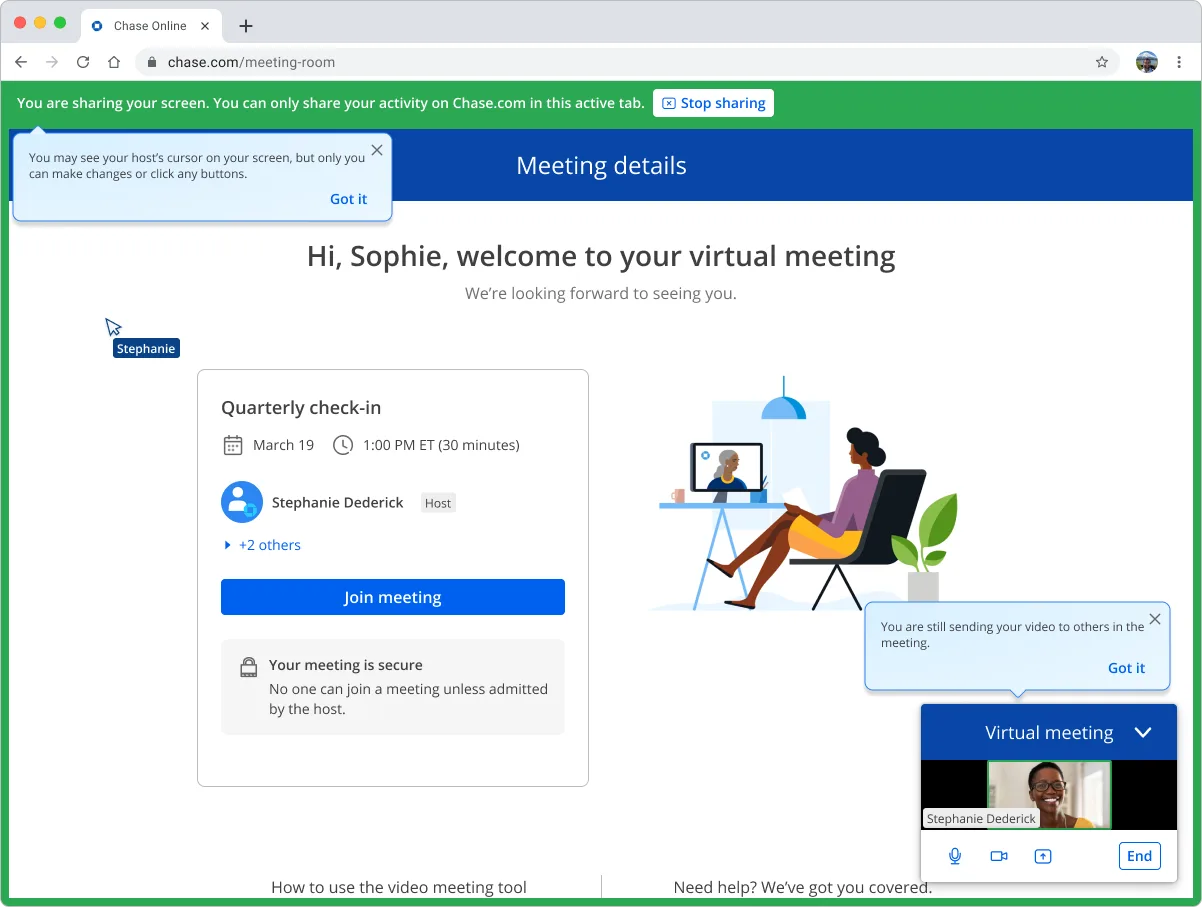This screenshot has width=1202, height=914.
Task: Collapse the Virtual meeting panel chevron
Action: pyautogui.click(x=1143, y=732)
